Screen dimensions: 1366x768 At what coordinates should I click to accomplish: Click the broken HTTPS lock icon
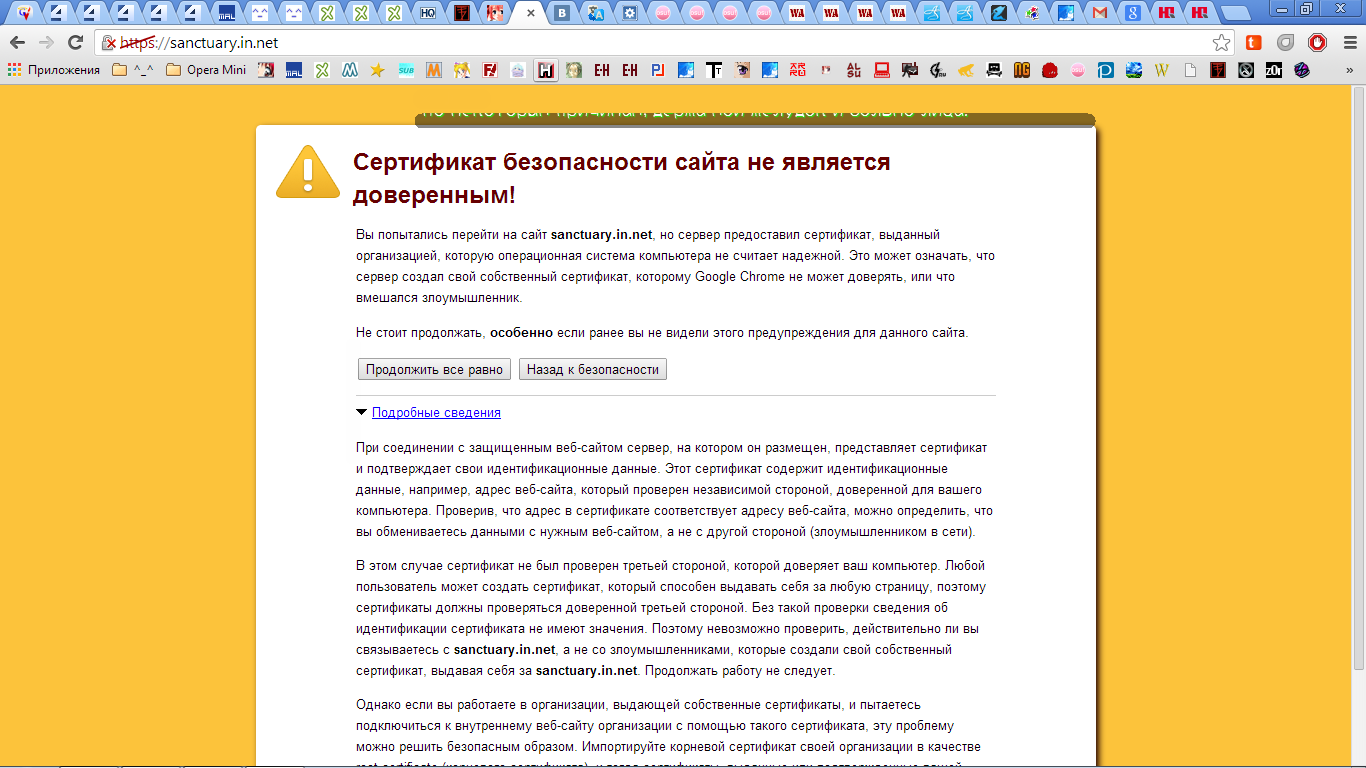click(x=109, y=43)
